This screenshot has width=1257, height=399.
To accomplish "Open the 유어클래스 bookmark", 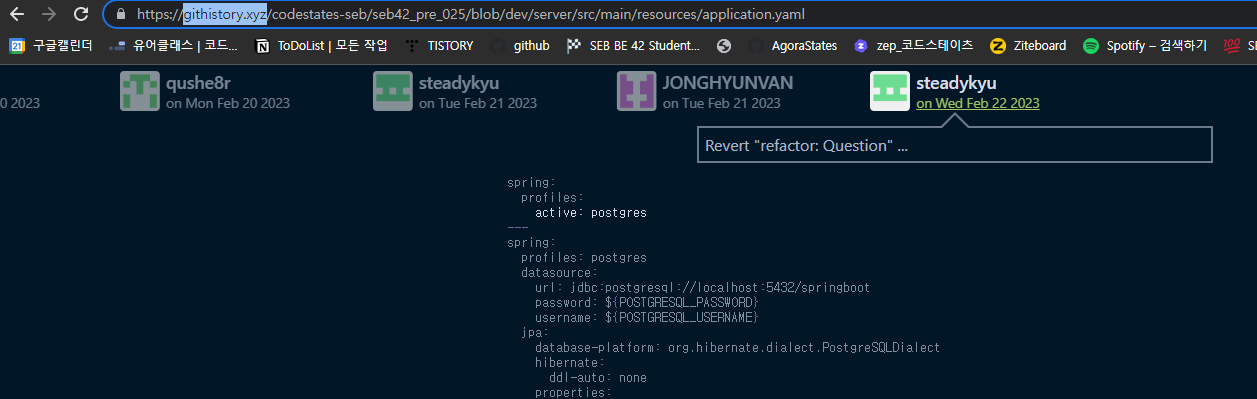I will (x=174, y=45).
